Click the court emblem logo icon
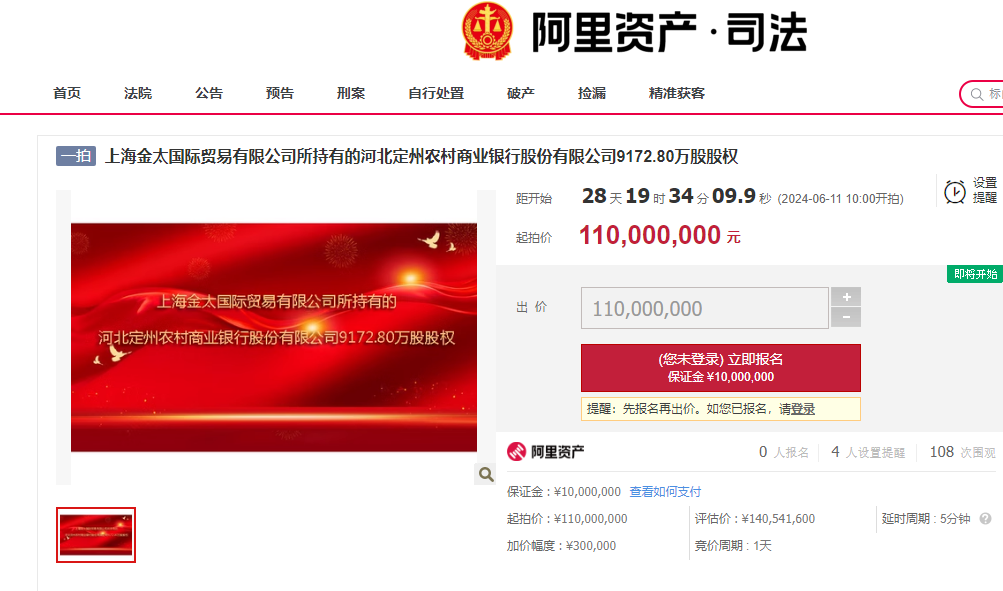 [487, 31]
